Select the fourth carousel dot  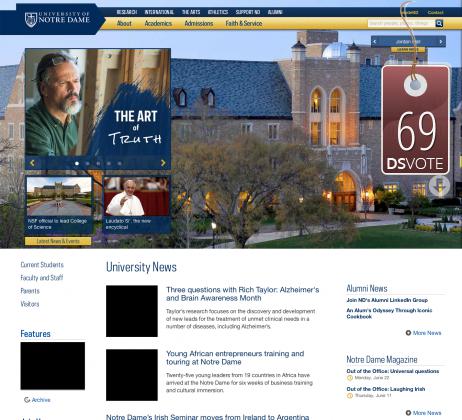tap(109, 163)
